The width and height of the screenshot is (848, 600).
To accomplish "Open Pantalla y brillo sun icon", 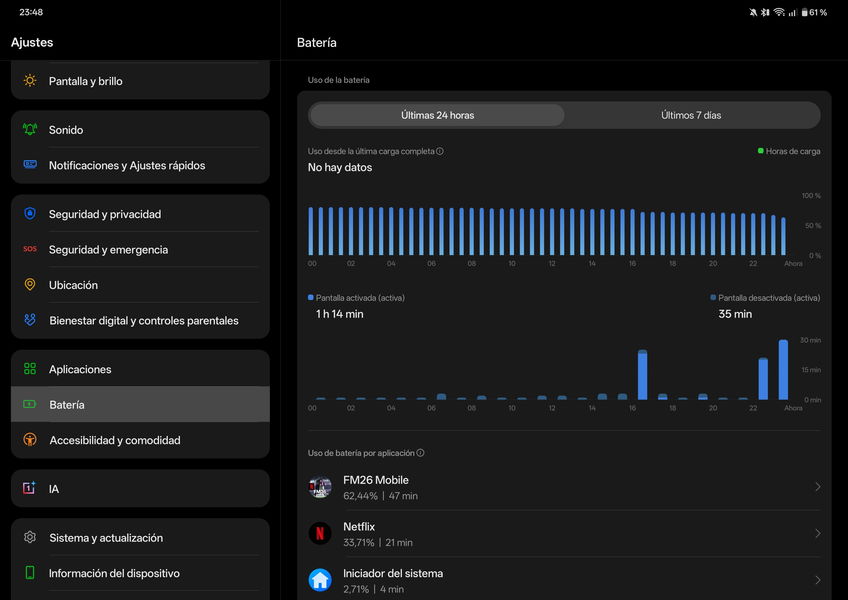I will coord(30,81).
